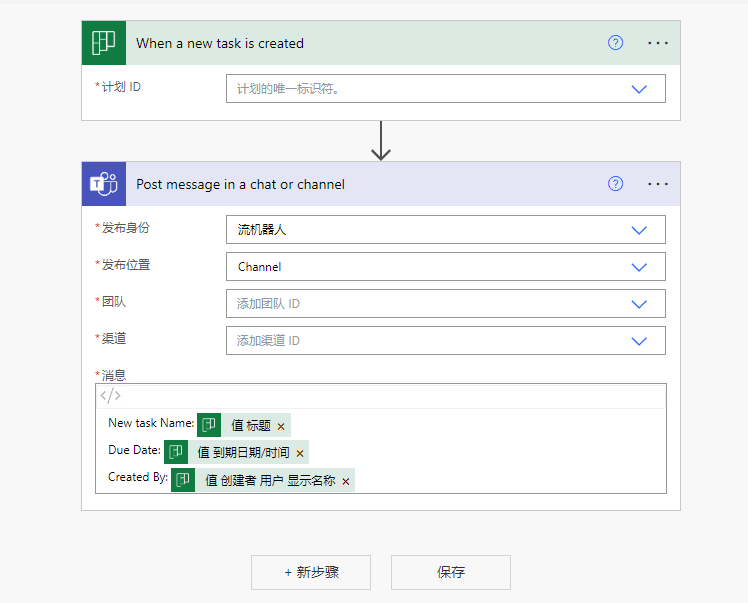
Task: Toggle code view in message editor
Action: 110,396
